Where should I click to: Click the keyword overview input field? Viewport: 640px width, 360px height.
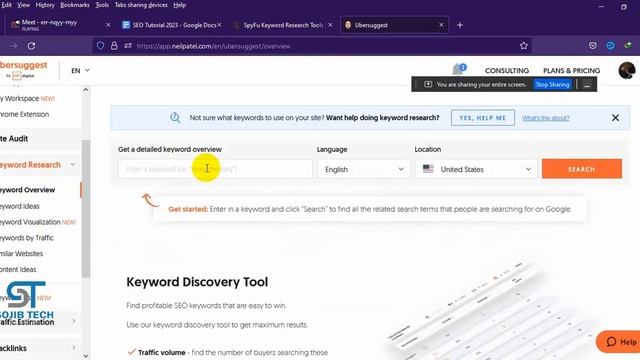pyautogui.click(x=215, y=169)
